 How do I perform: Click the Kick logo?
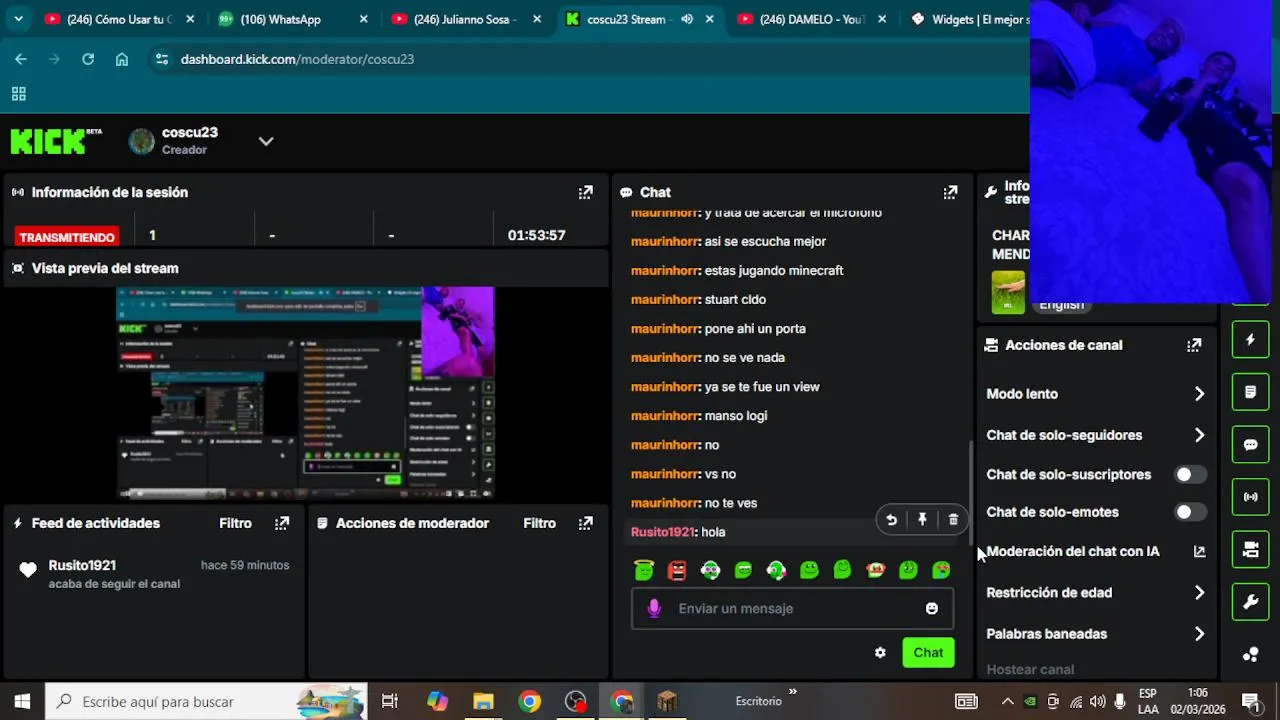click(x=56, y=141)
